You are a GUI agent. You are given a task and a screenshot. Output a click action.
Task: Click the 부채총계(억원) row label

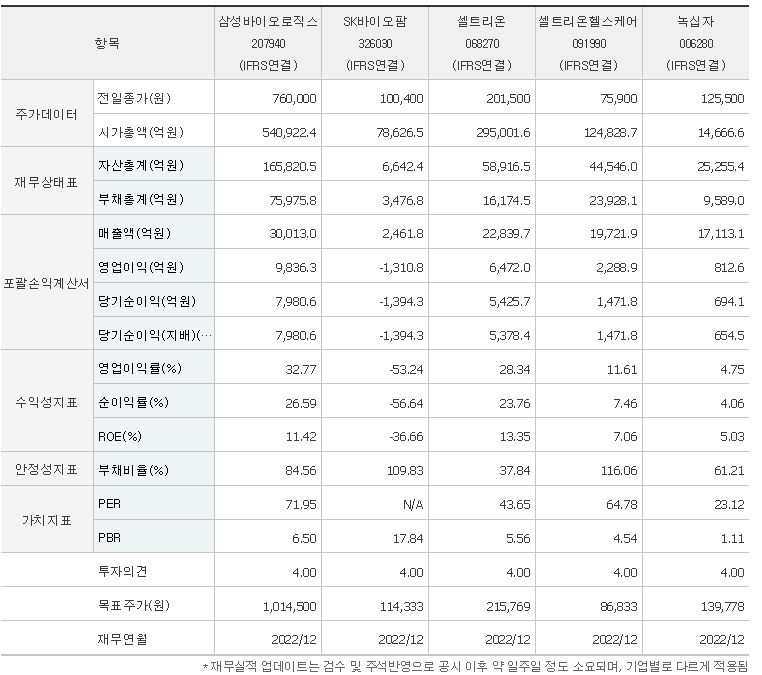[141, 200]
